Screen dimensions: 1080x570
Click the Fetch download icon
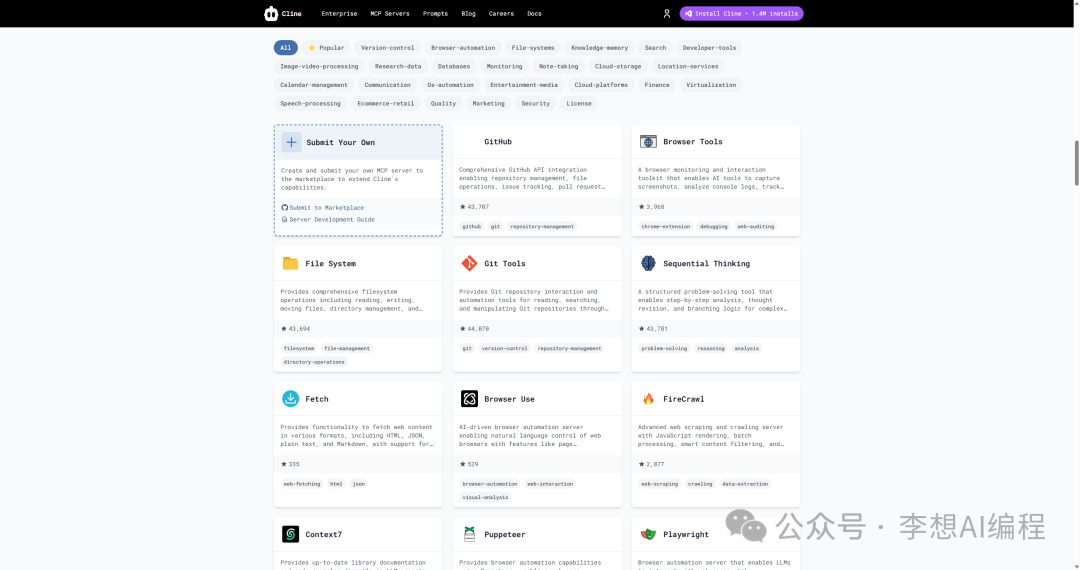pyautogui.click(x=291, y=399)
